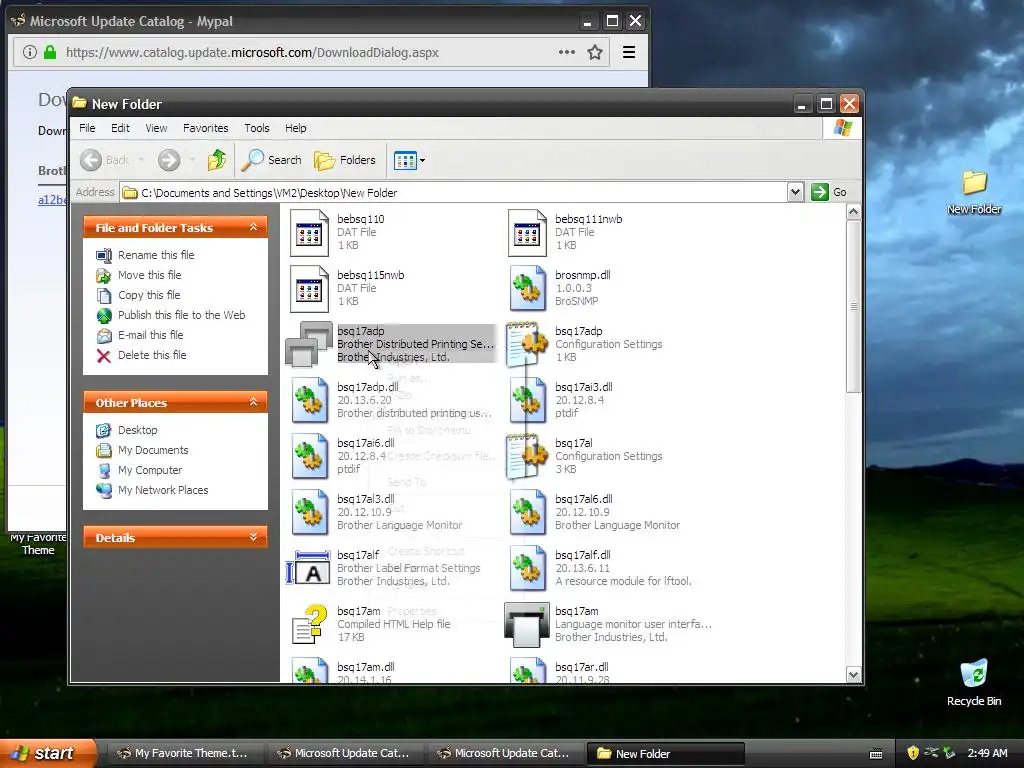Select the bebsq115nwb DAT file icon
The image size is (1024, 768).
point(309,289)
